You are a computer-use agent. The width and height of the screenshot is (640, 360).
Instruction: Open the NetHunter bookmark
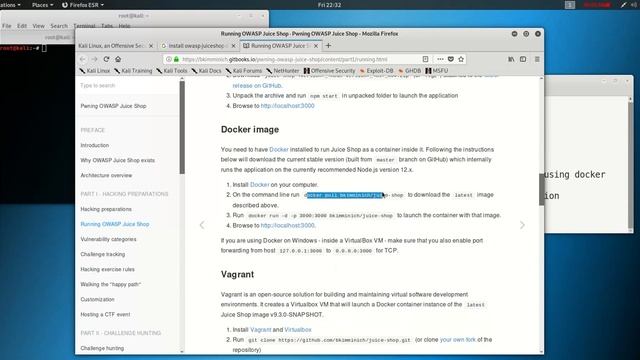[x=282, y=71]
